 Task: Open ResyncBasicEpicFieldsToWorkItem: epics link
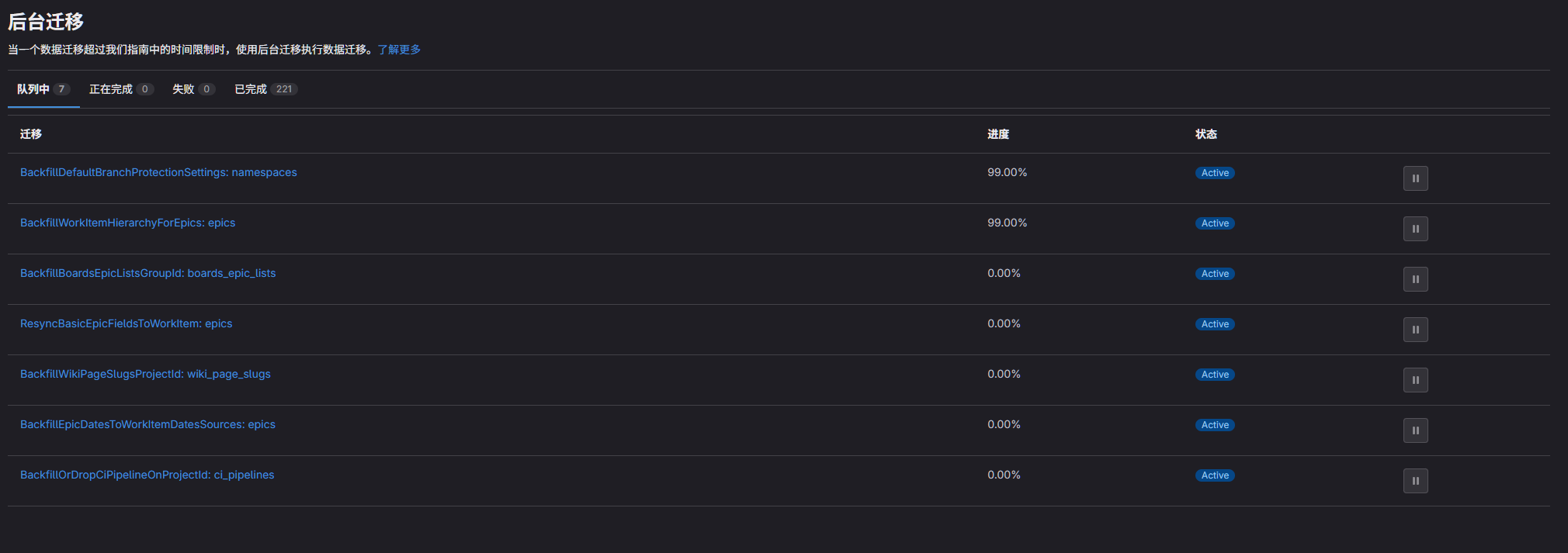[126, 323]
